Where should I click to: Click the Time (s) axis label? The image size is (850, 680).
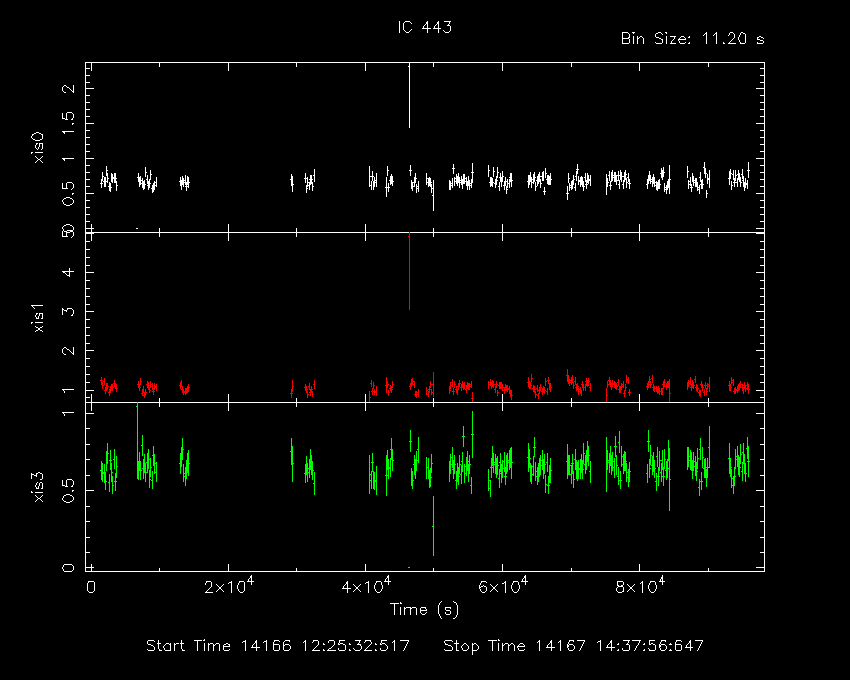[424, 610]
